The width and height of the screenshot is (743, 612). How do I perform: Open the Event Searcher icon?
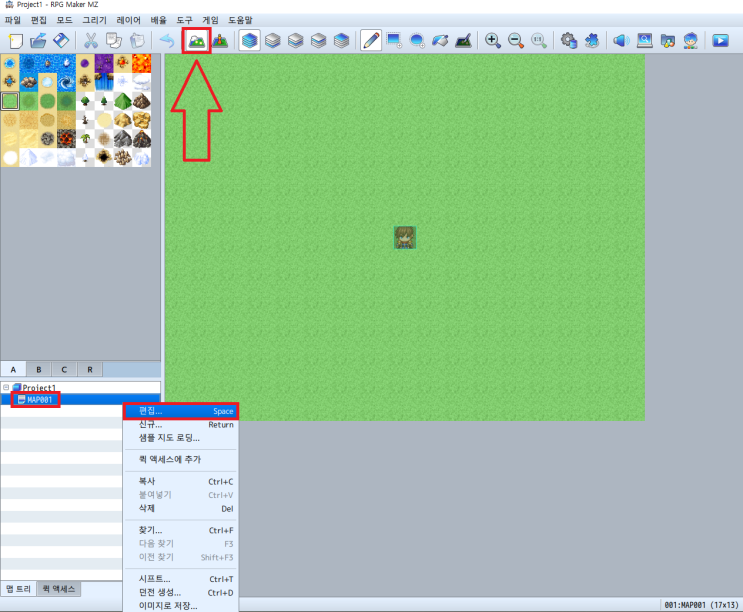[x=644, y=41]
